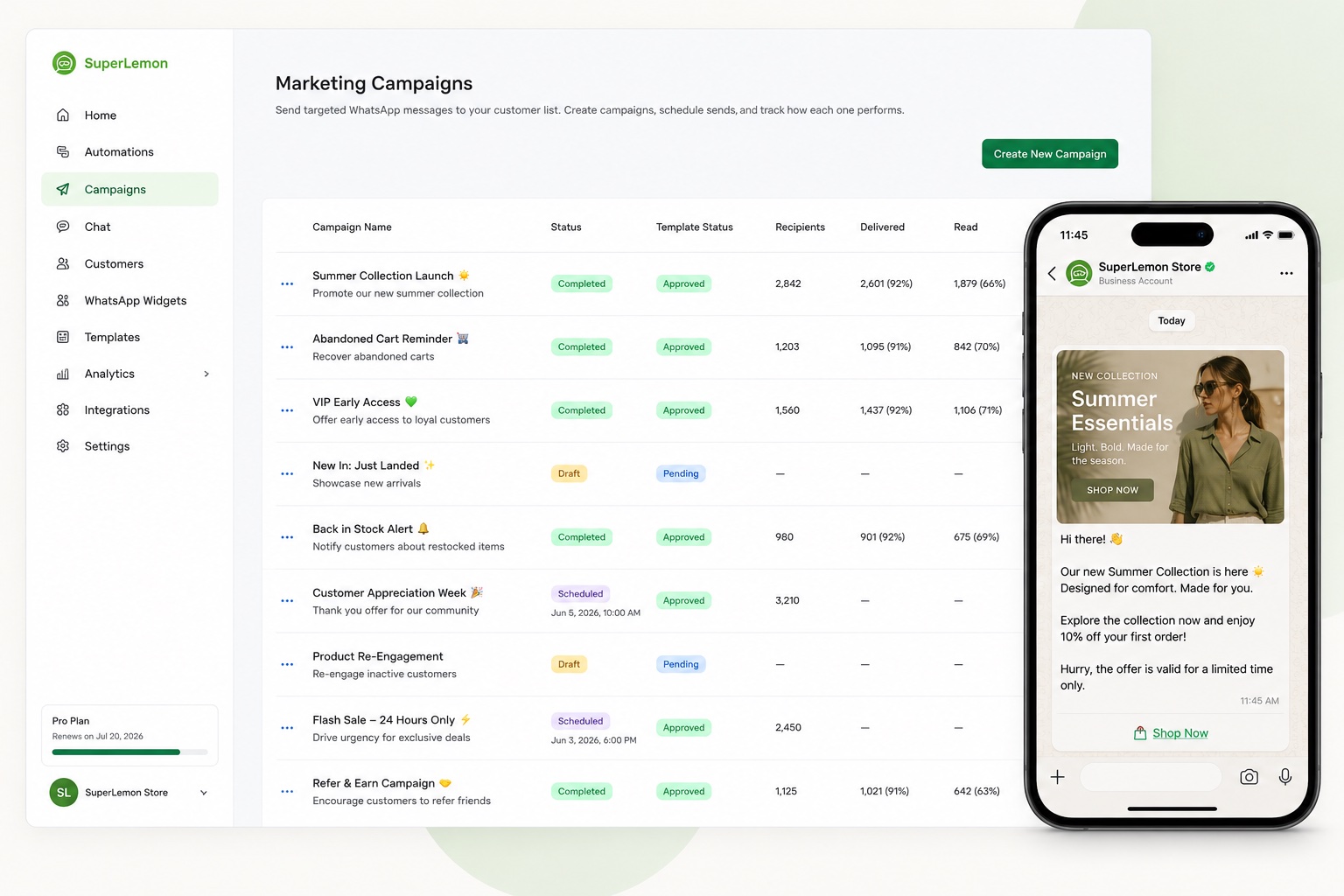Screen dimensions: 1344x896
Task: Open Customers menu item
Action: [x=129, y=263]
